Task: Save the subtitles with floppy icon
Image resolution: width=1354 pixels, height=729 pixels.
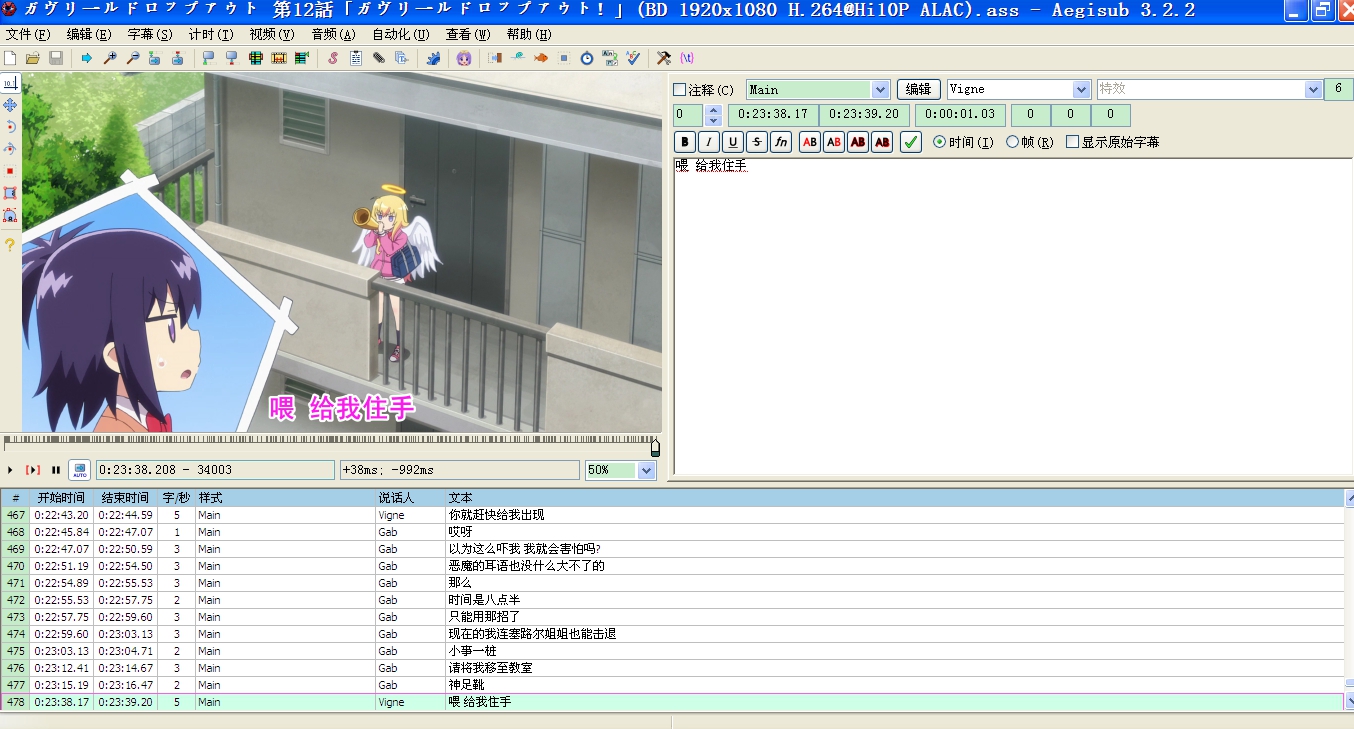Action: coord(56,58)
